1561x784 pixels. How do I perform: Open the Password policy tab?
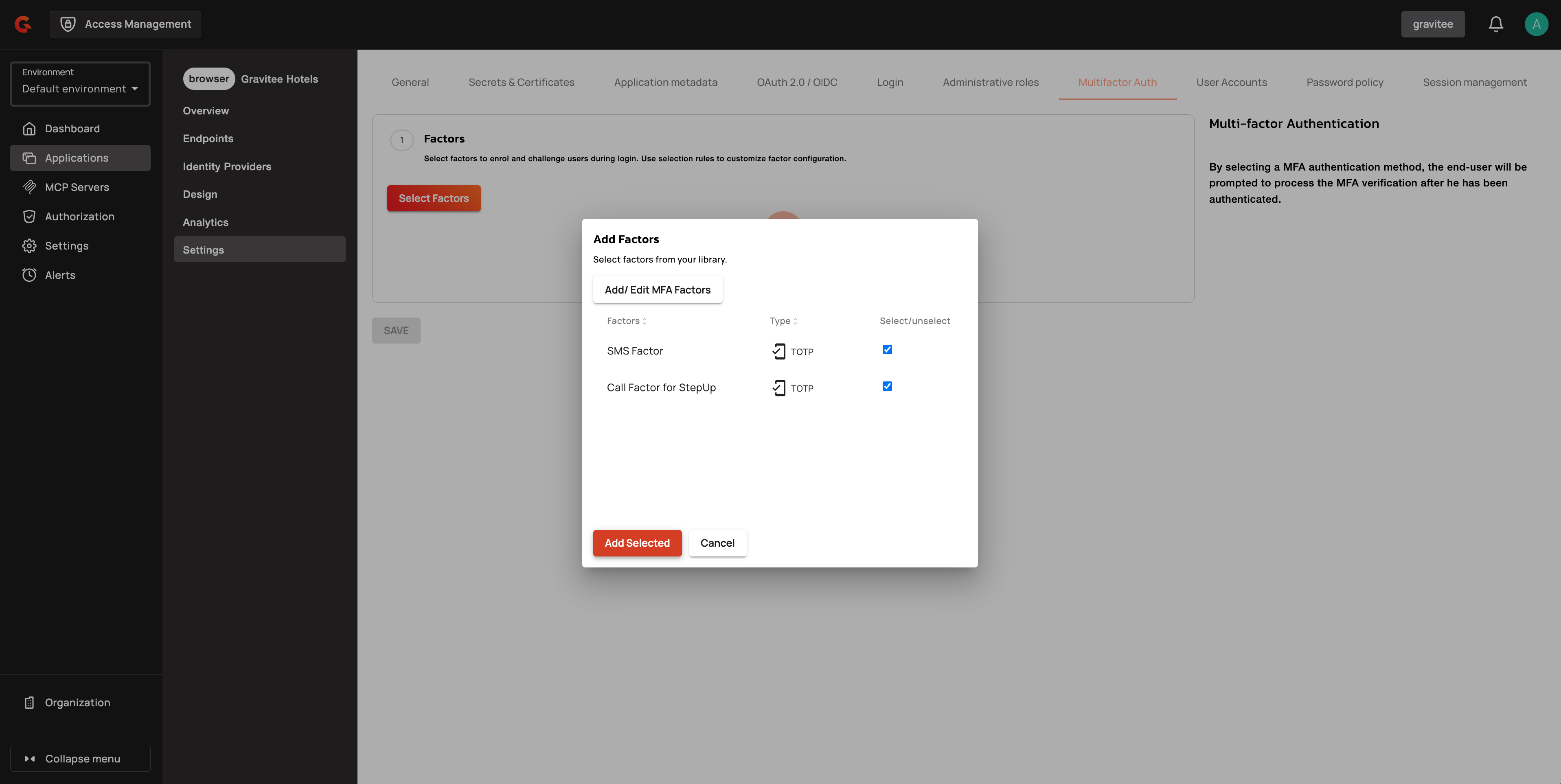click(x=1345, y=82)
